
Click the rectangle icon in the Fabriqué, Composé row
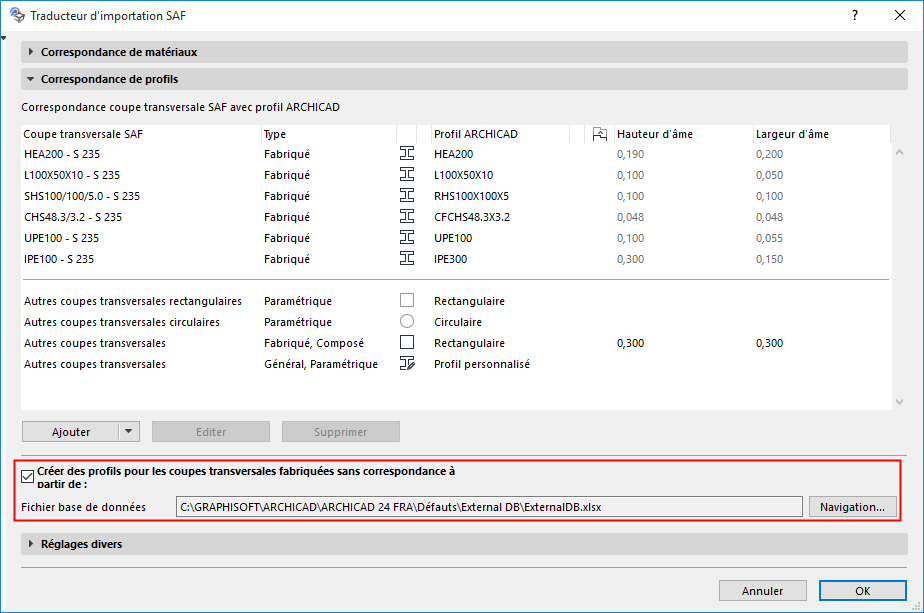[x=407, y=342]
